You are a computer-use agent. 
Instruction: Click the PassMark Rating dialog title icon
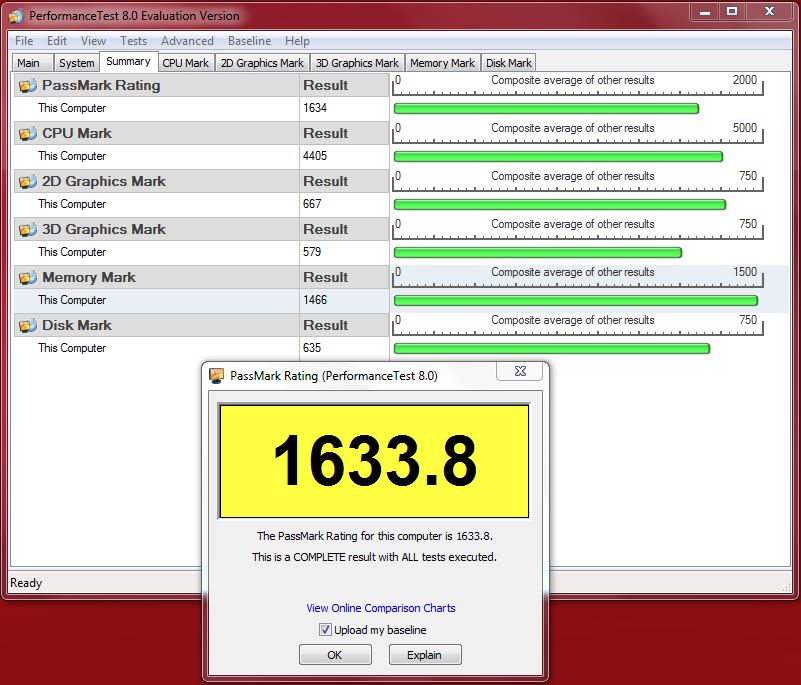pos(217,376)
